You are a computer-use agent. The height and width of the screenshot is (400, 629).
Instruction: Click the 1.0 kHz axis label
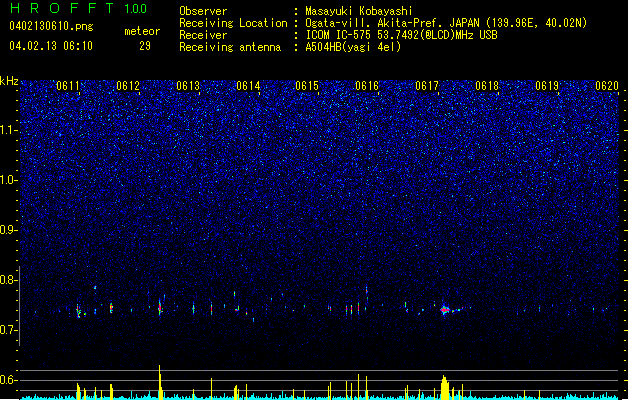[x=8, y=180]
